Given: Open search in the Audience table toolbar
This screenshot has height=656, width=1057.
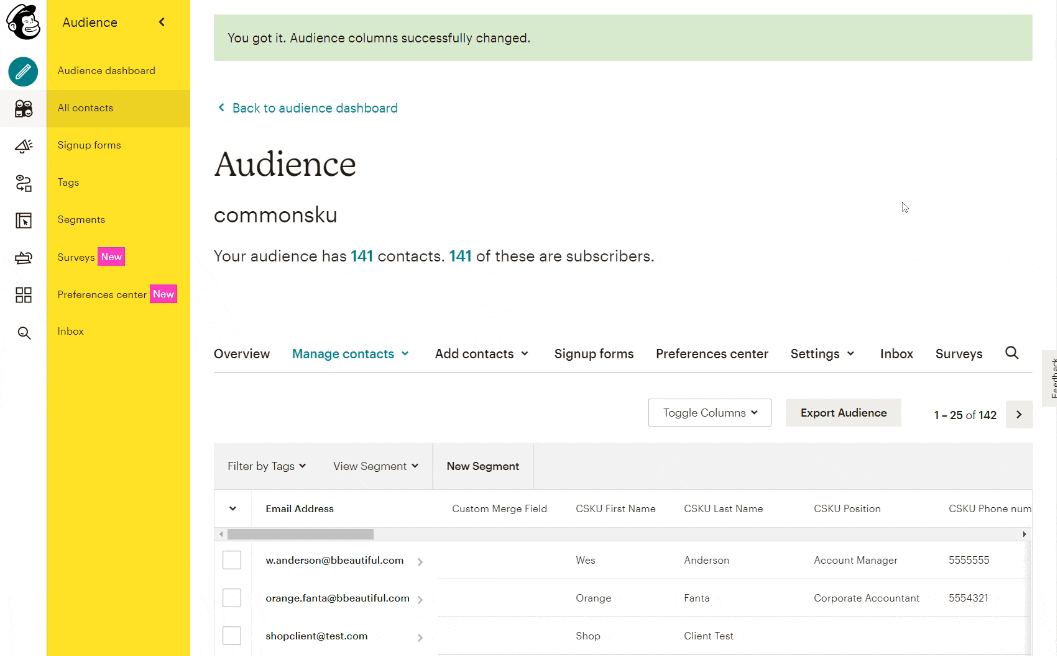Looking at the screenshot, I should 1011,353.
